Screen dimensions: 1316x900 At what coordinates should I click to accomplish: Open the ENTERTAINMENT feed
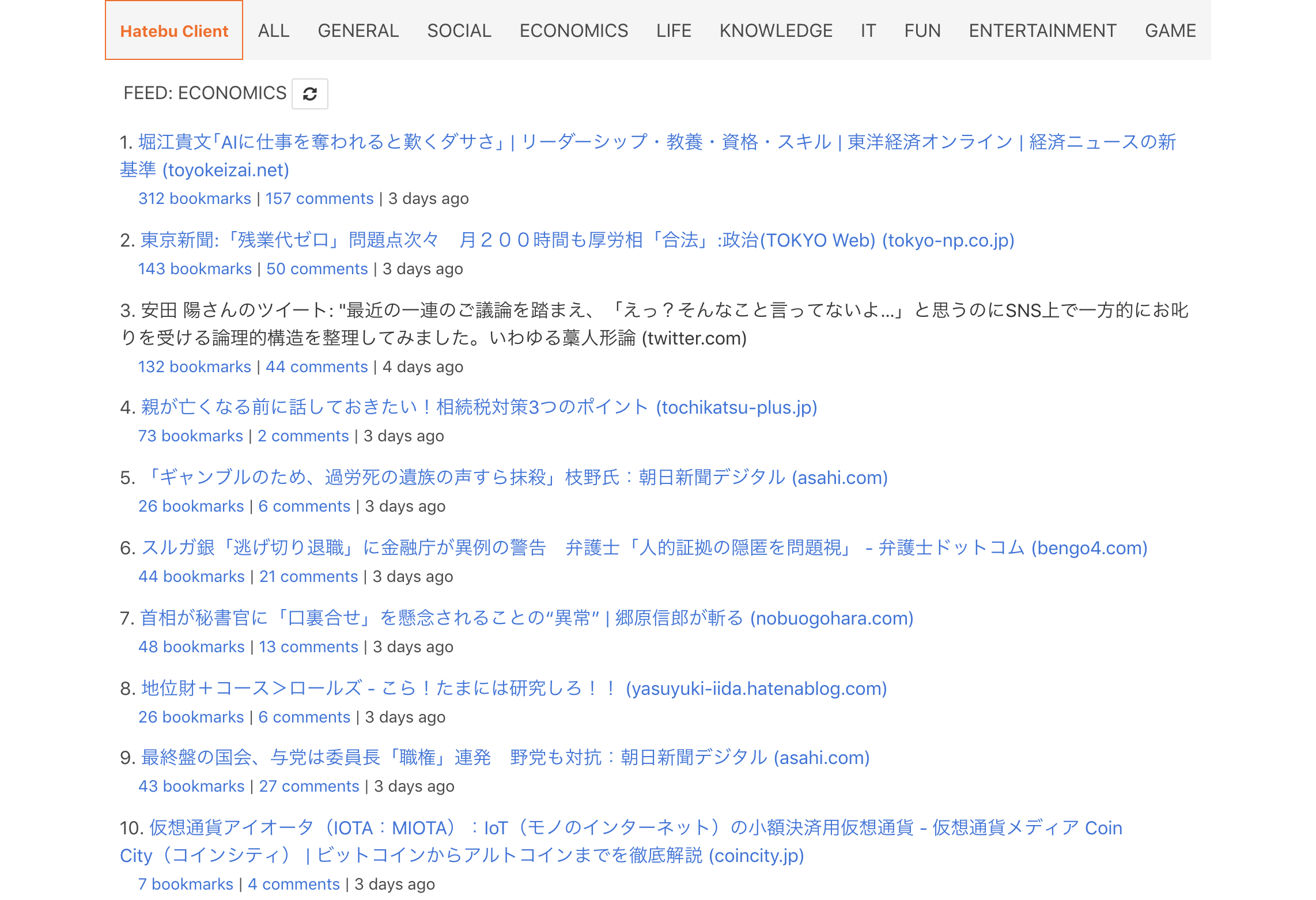click(x=1042, y=31)
